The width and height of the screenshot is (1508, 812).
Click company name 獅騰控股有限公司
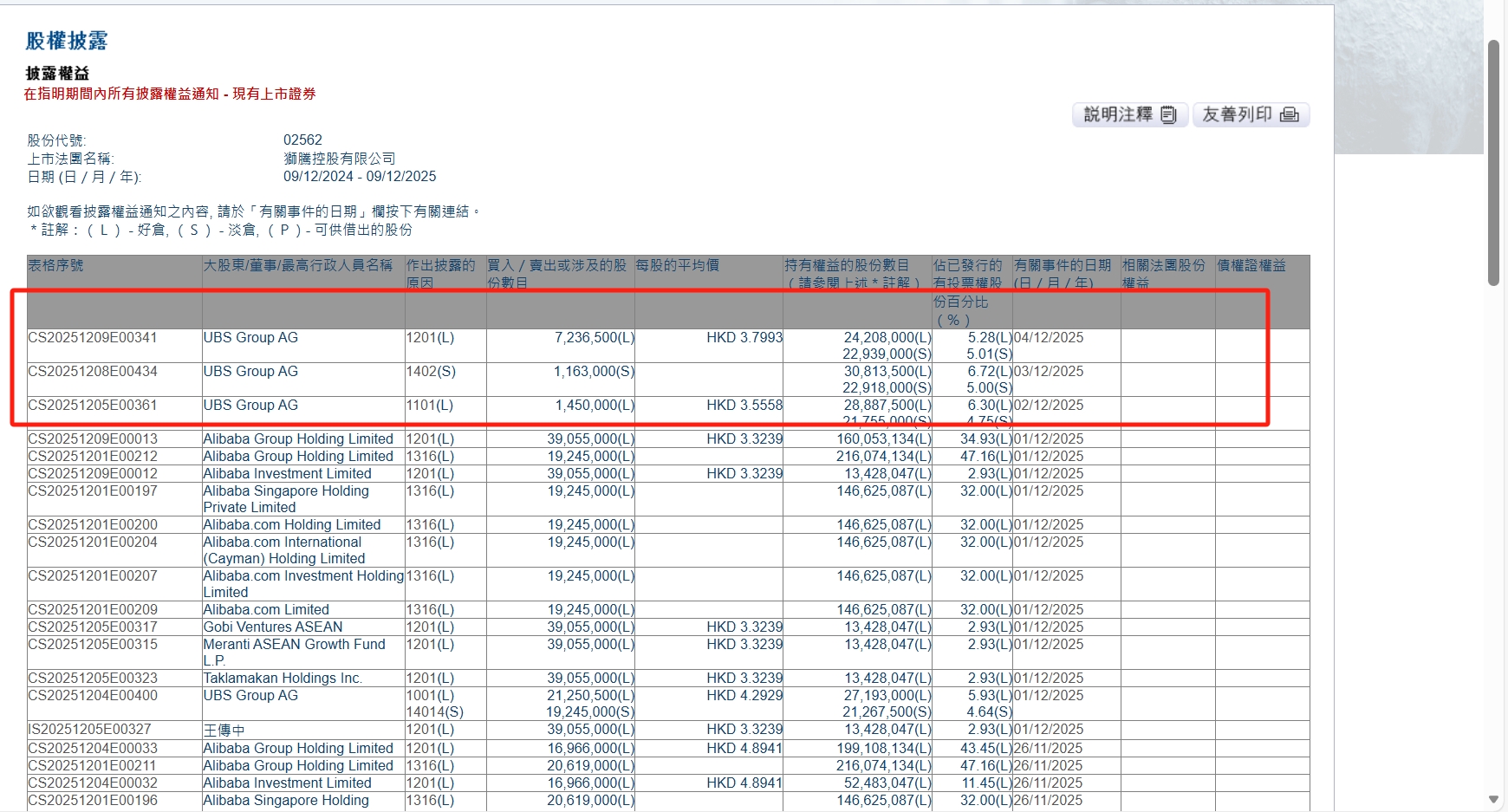coord(340,159)
